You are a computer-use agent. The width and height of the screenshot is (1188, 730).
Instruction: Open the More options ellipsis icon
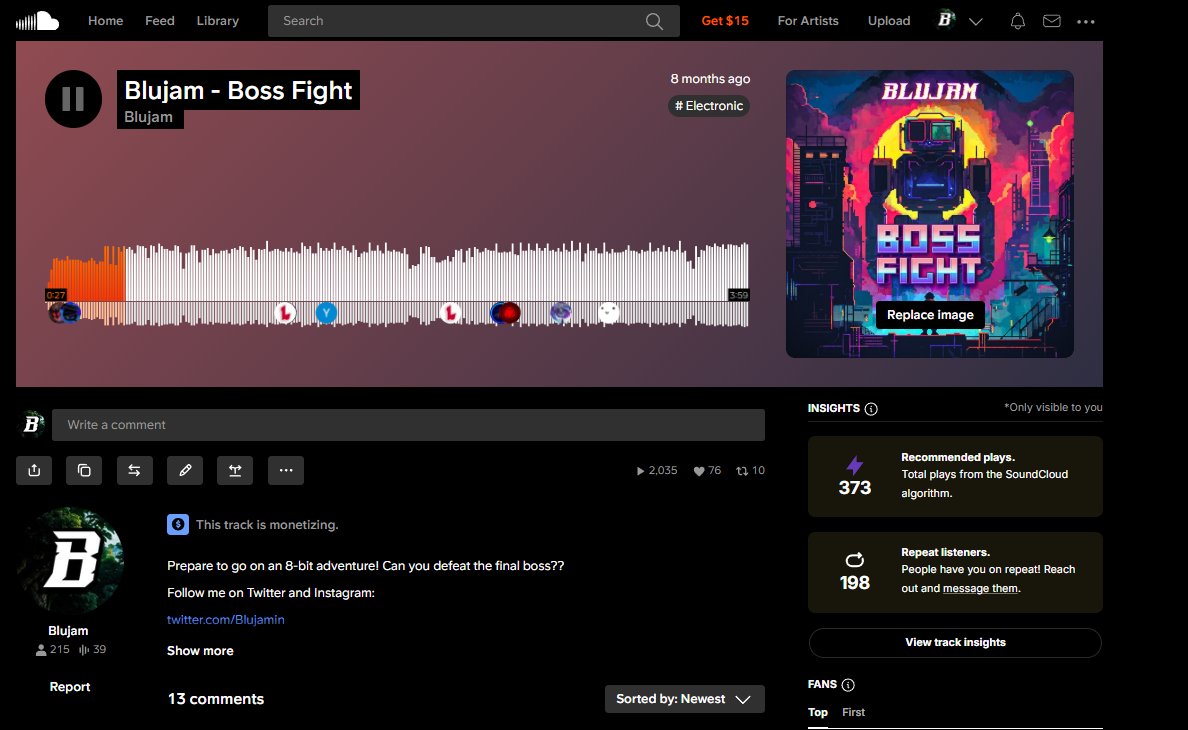(286, 470)
